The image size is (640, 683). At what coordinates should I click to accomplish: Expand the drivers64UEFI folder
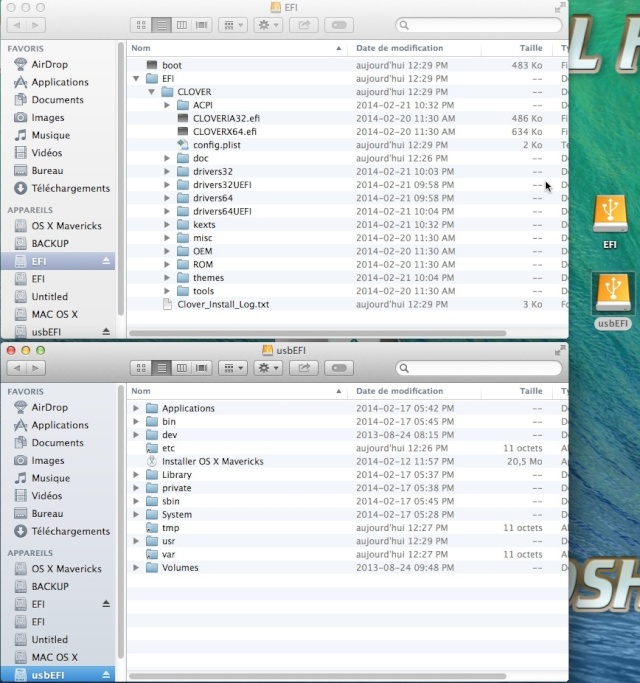coord(167,211)
